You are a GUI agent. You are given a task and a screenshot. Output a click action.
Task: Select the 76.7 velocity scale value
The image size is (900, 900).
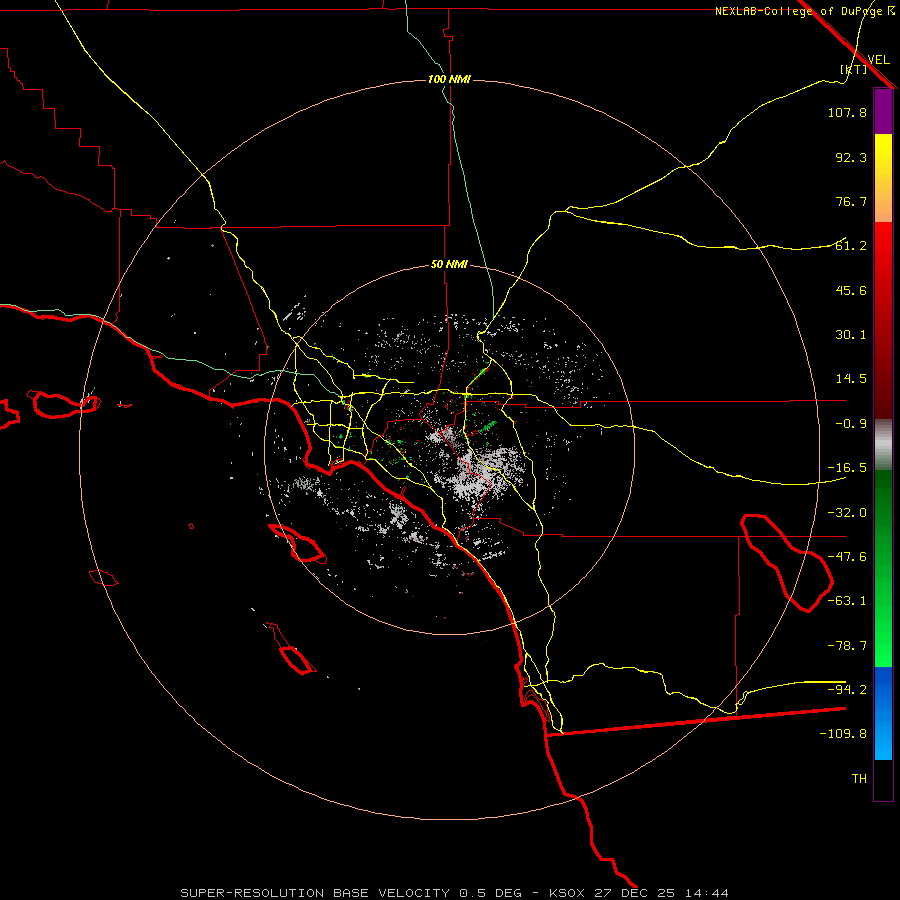click(x=851, y=201)
